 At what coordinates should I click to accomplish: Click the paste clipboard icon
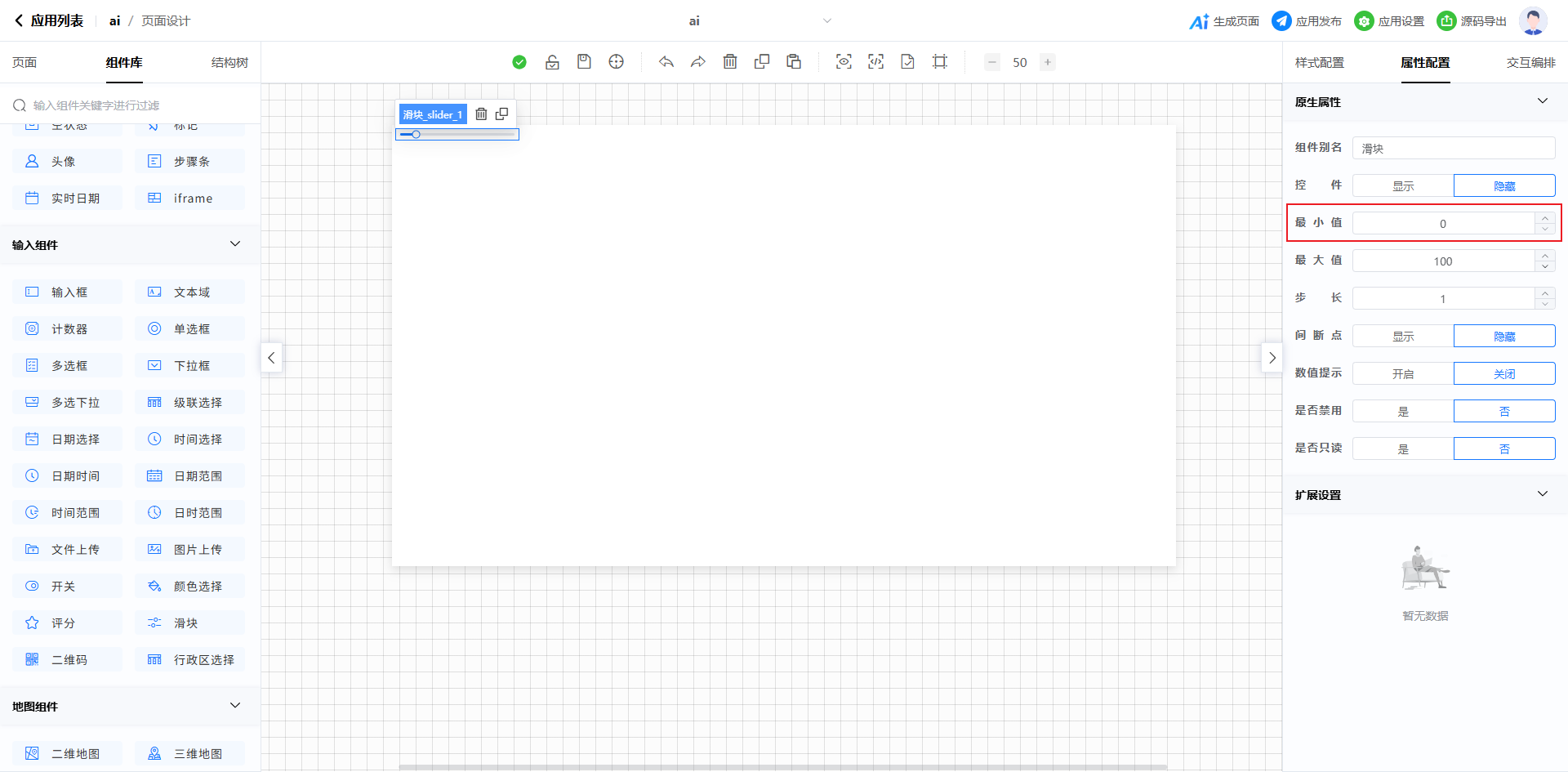click(x=793, y=62)
